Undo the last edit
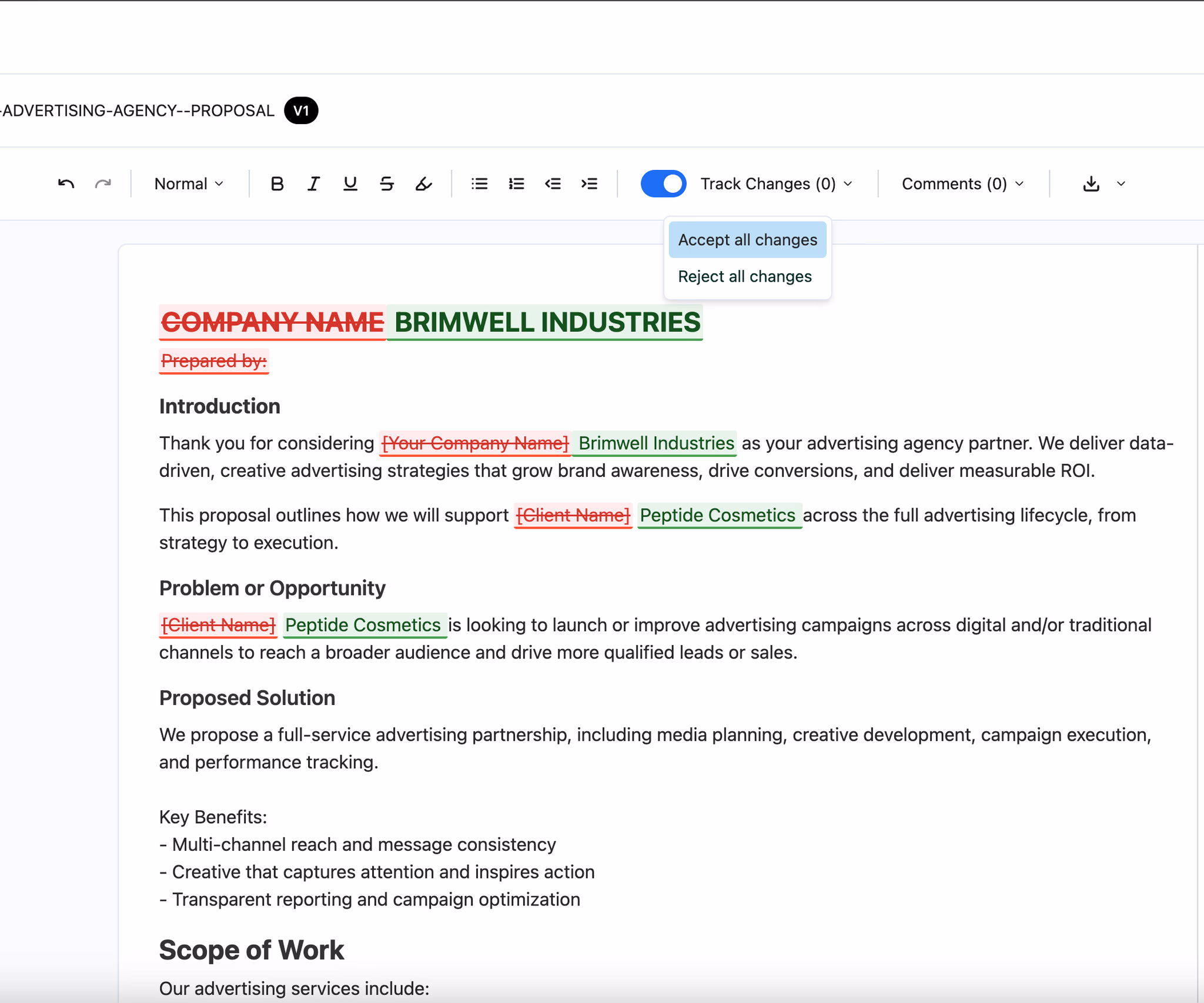 [66, 183]
